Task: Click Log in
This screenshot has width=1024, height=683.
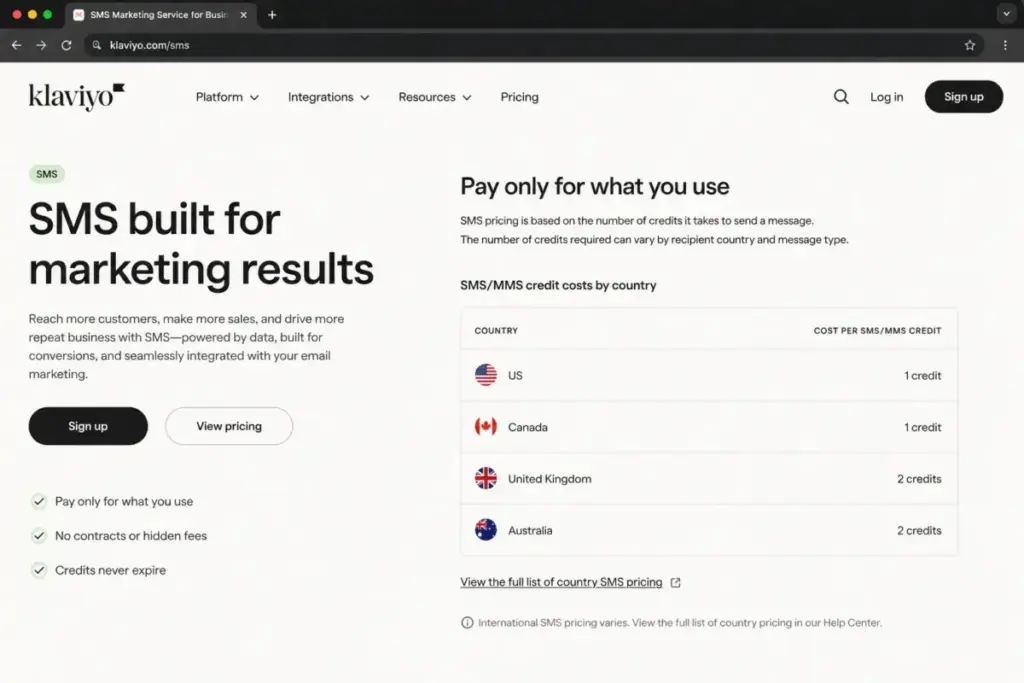Action: pyautogui.click(x=886, y=97)
